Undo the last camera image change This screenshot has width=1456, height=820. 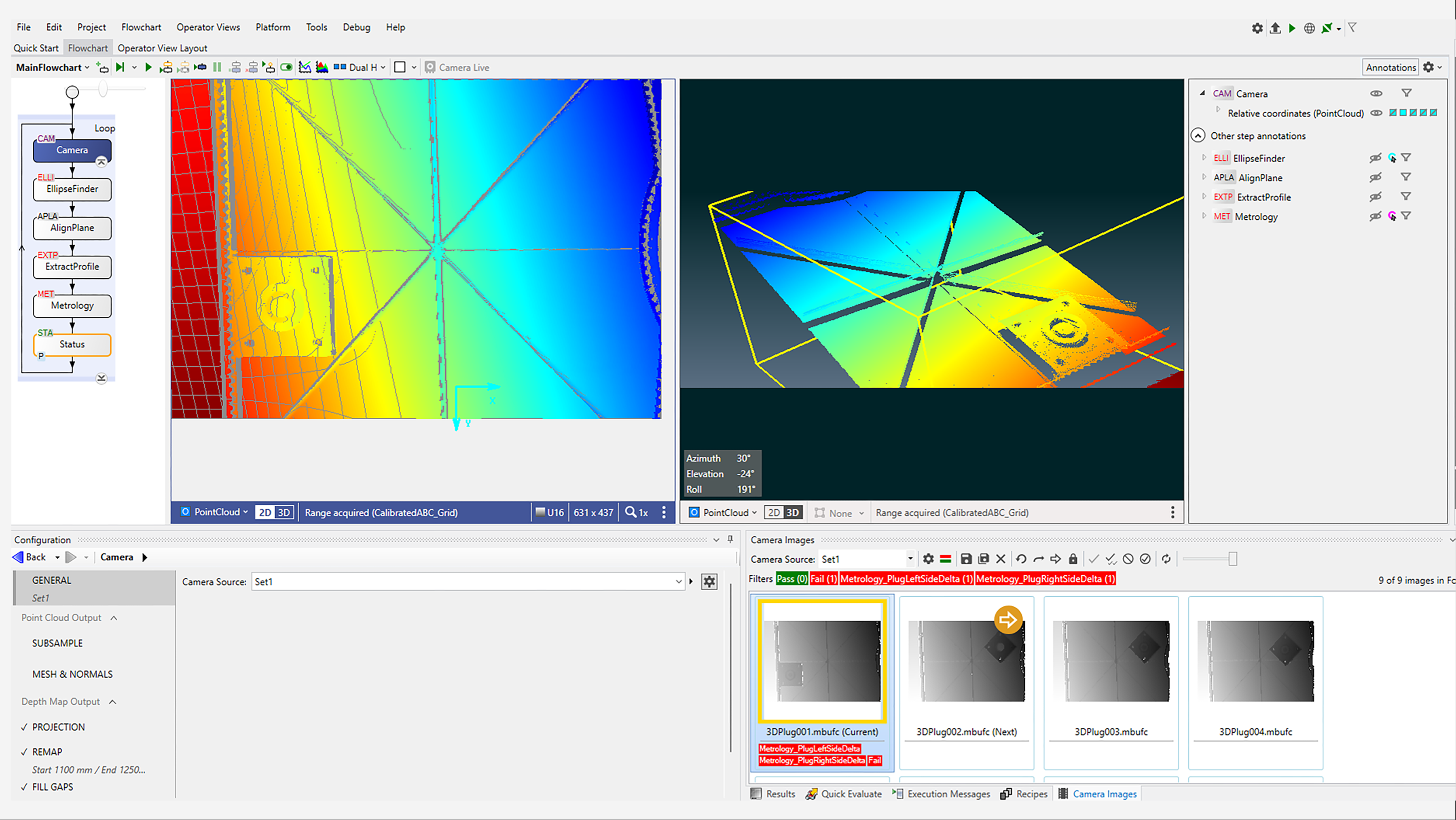click(x=1021, y=559)
